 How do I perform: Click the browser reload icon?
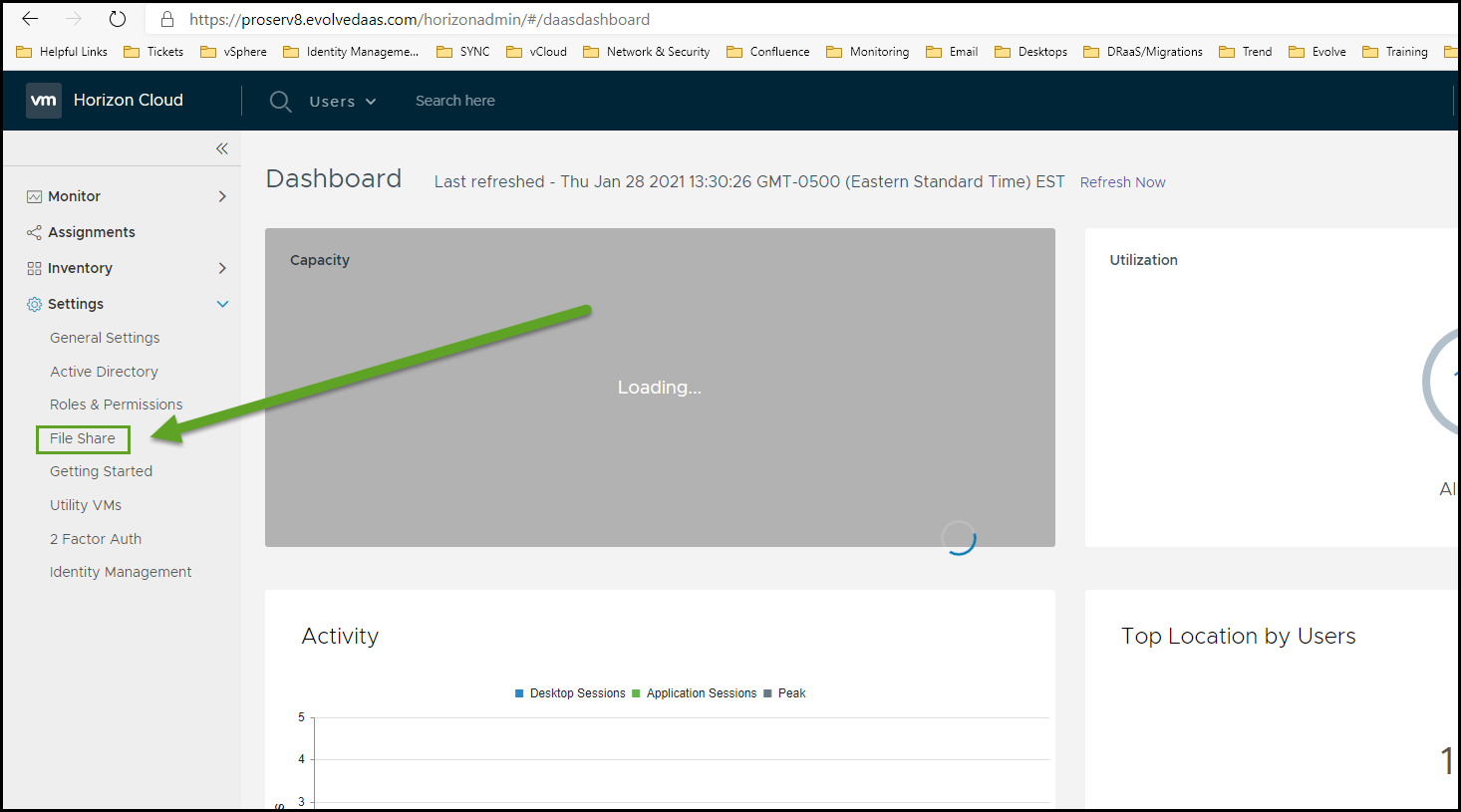[118, 19]
